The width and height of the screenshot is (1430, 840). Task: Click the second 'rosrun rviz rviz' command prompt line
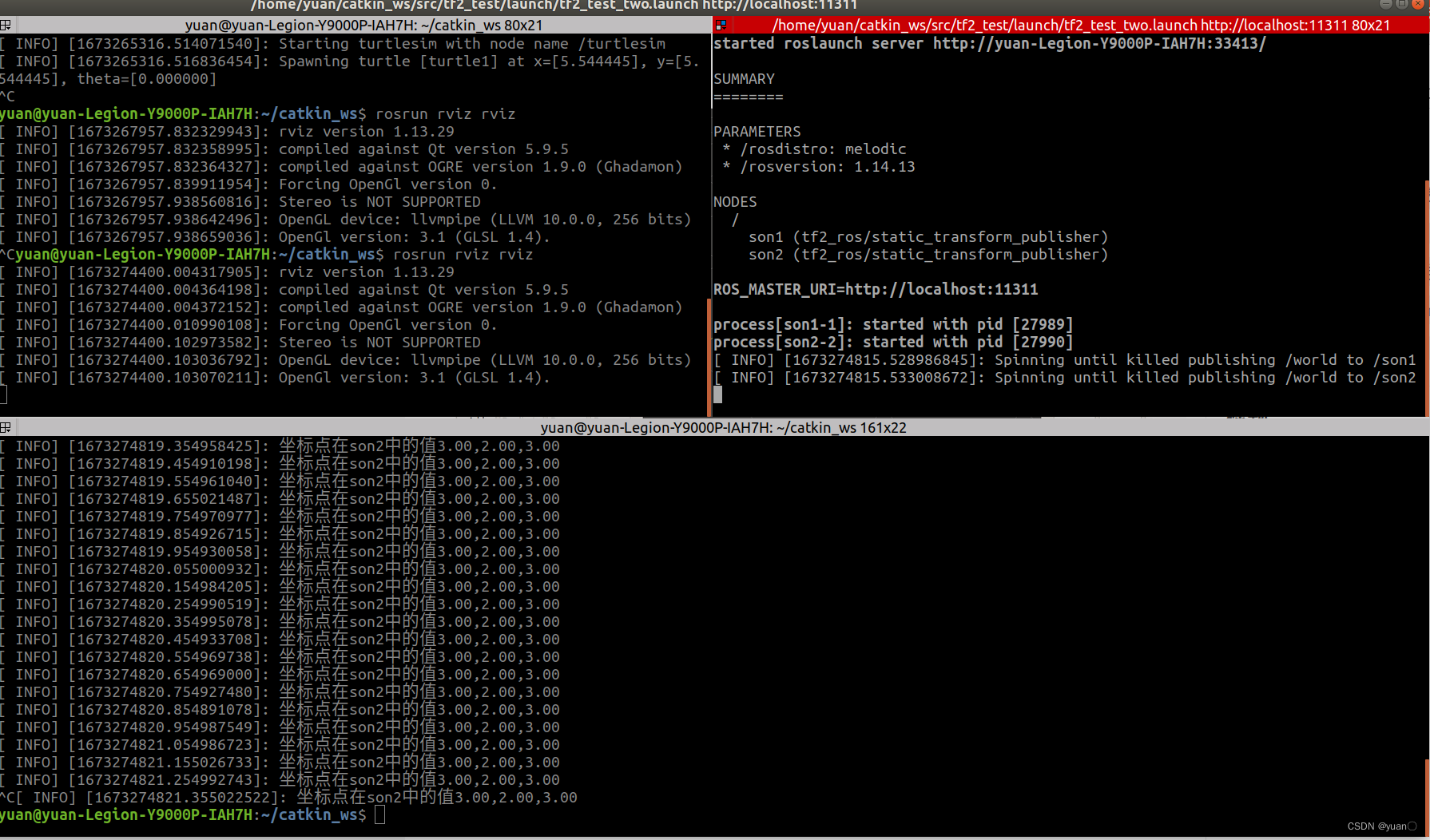click(x=266, y=255)
